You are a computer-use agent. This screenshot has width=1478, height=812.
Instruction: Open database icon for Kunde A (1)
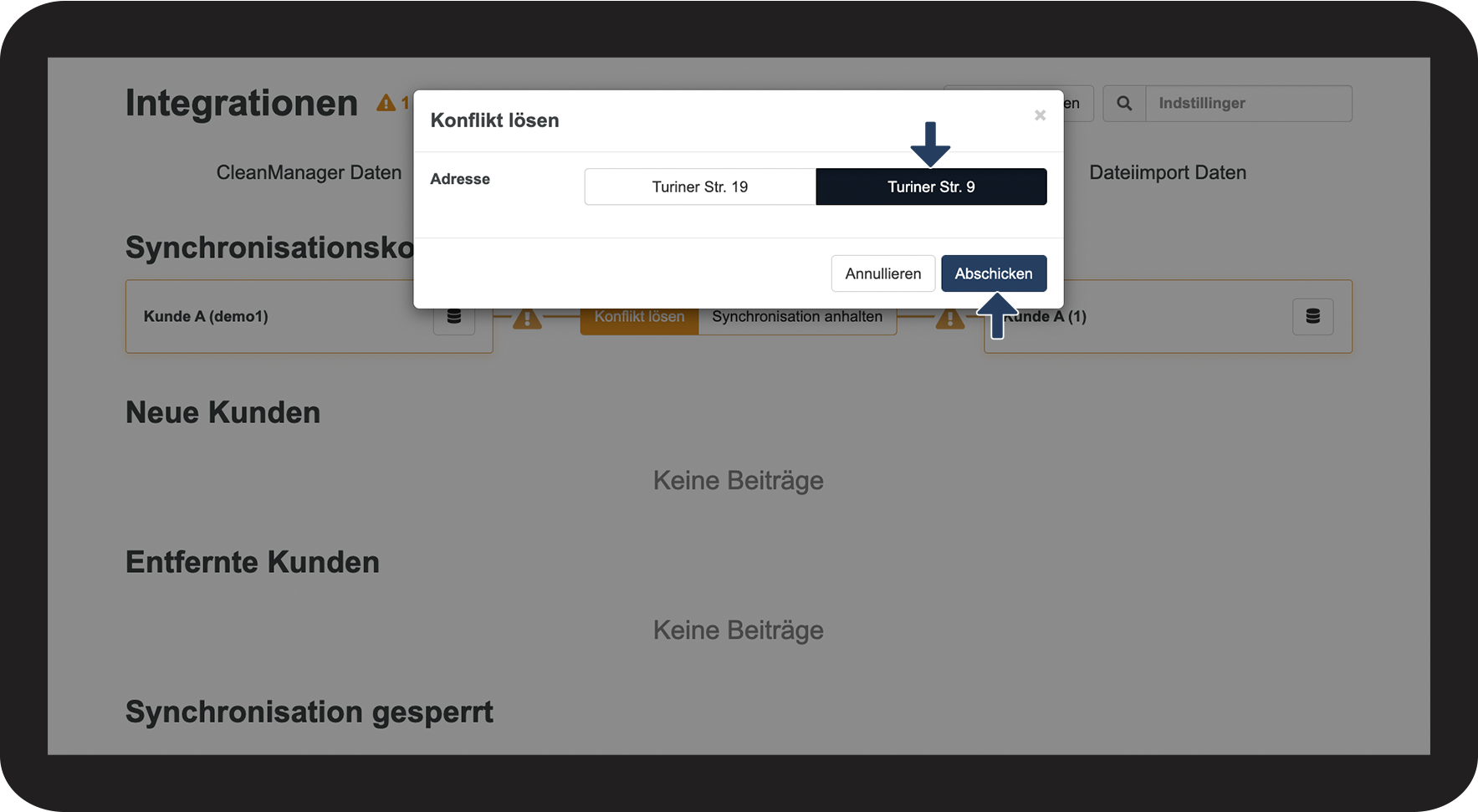[x=1313, y=316]
